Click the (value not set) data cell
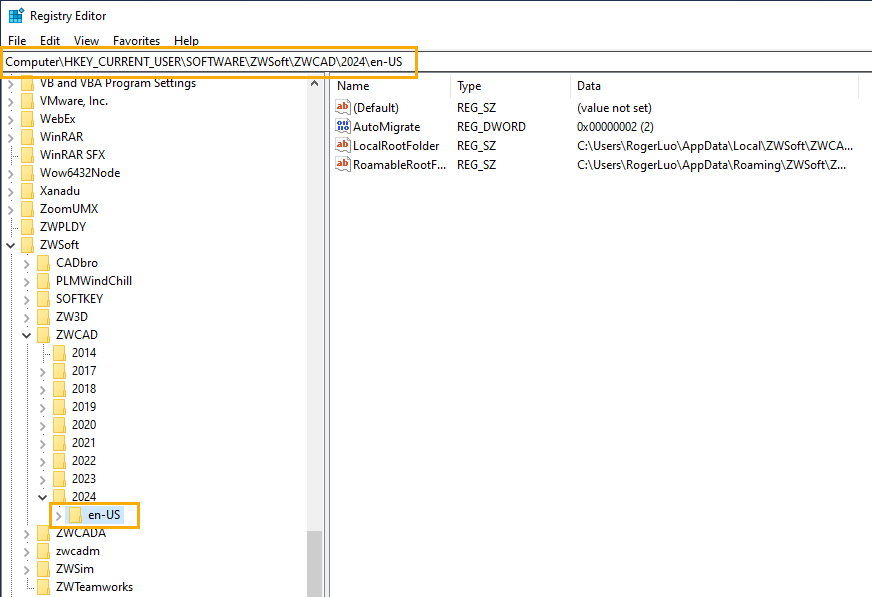Image resolution: width=872 pixels, height=597 pixels. tap(614, 108)
